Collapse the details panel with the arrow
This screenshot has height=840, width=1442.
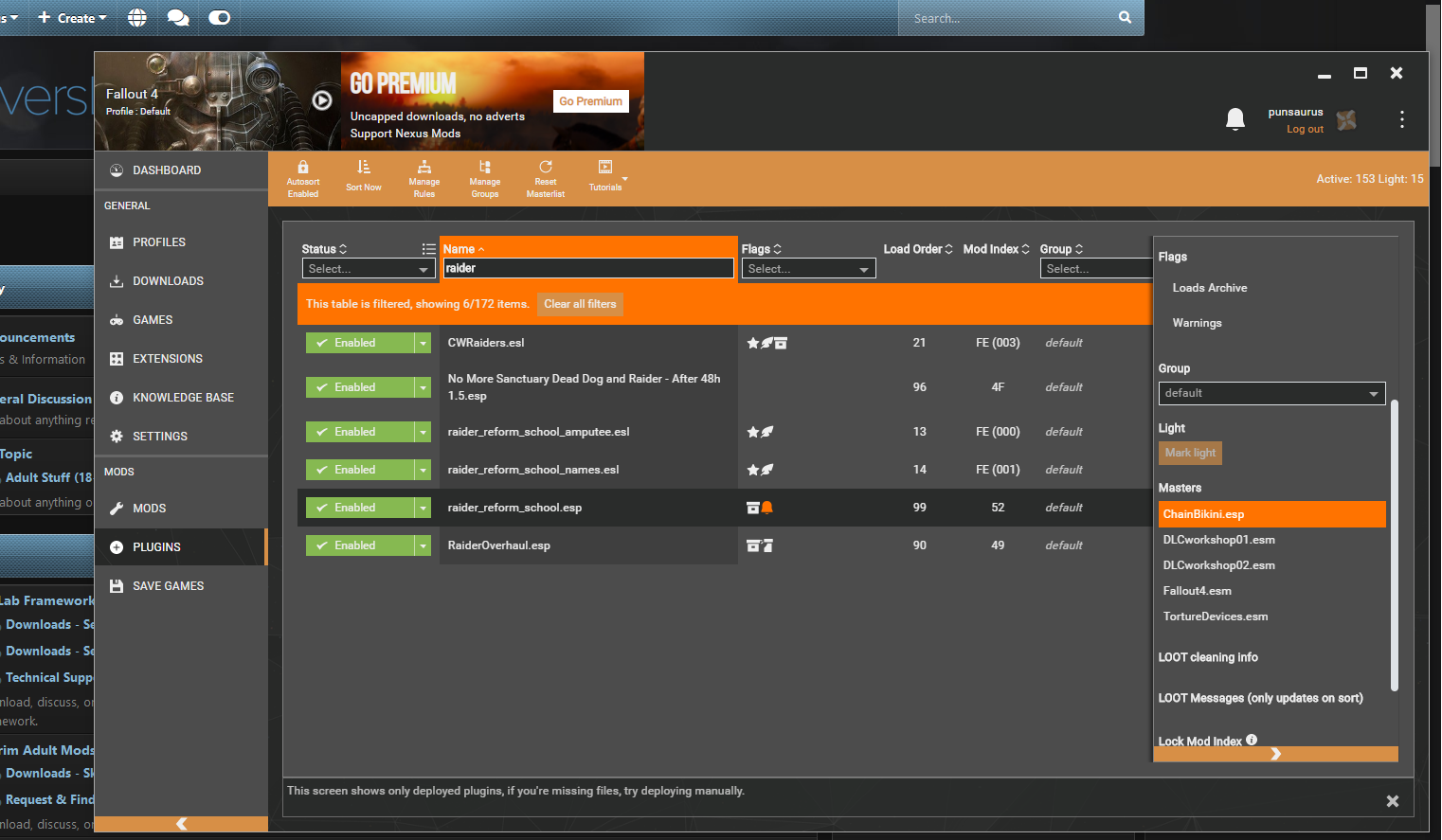[x=1275, y=754]
